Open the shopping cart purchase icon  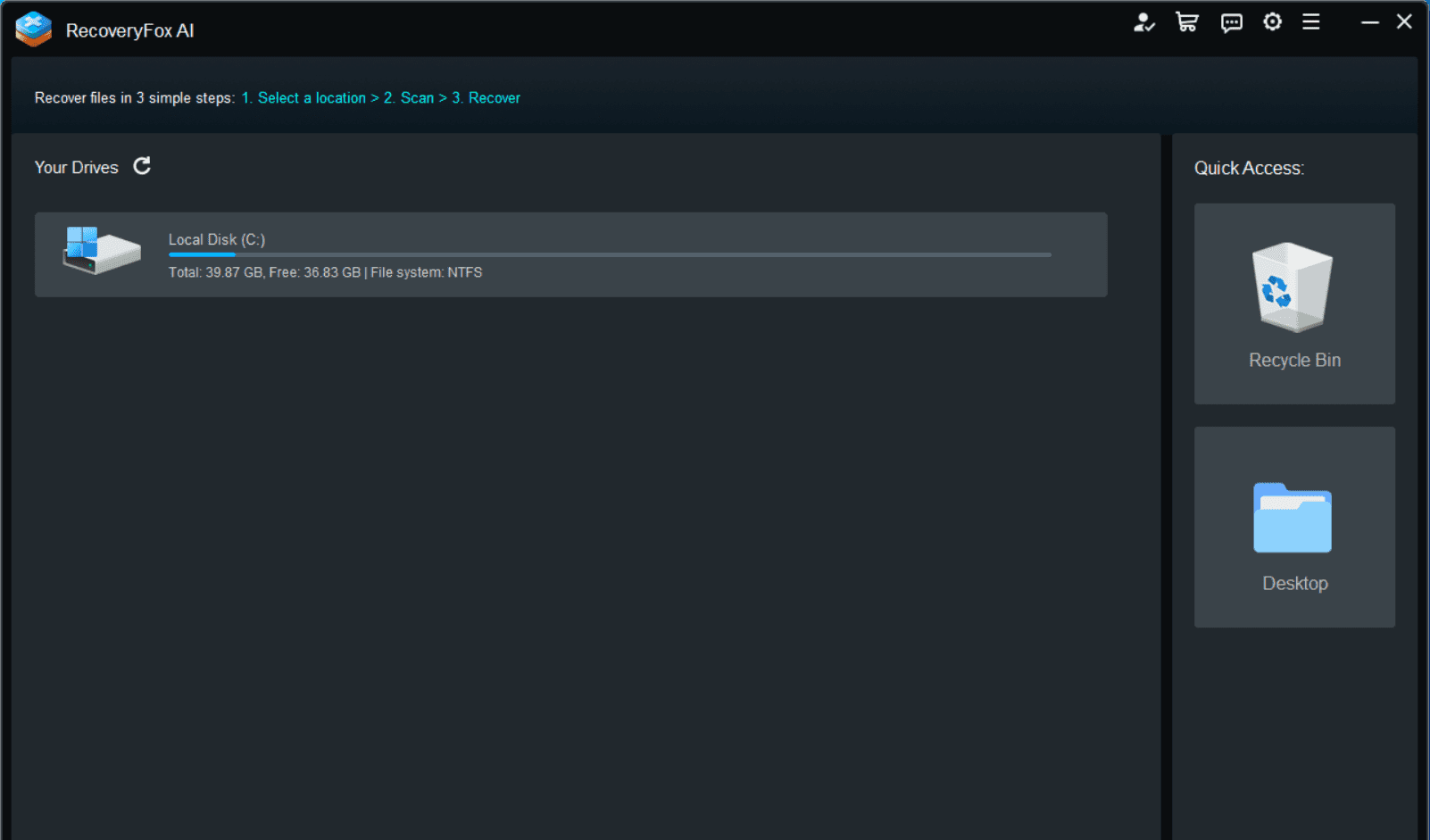pyautogui.click(x=1187, y=22)
